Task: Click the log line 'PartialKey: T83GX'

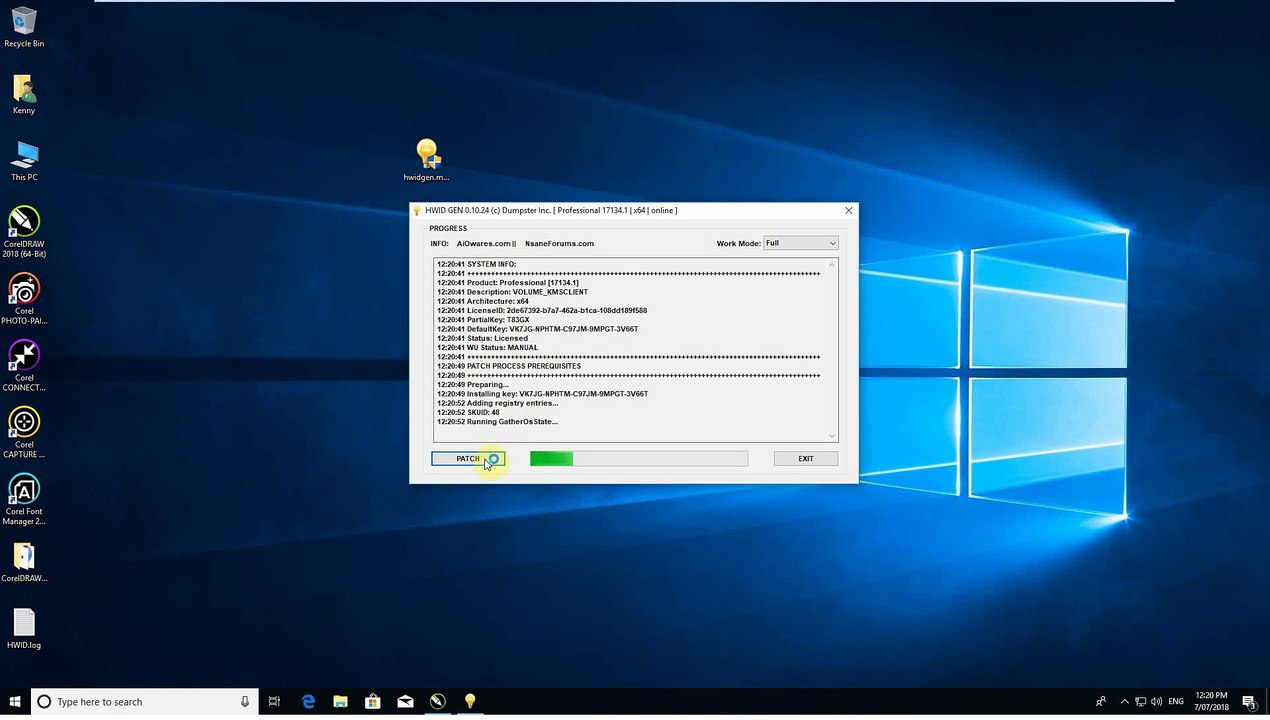Action: pyautogui.click(x=483, y=320)
